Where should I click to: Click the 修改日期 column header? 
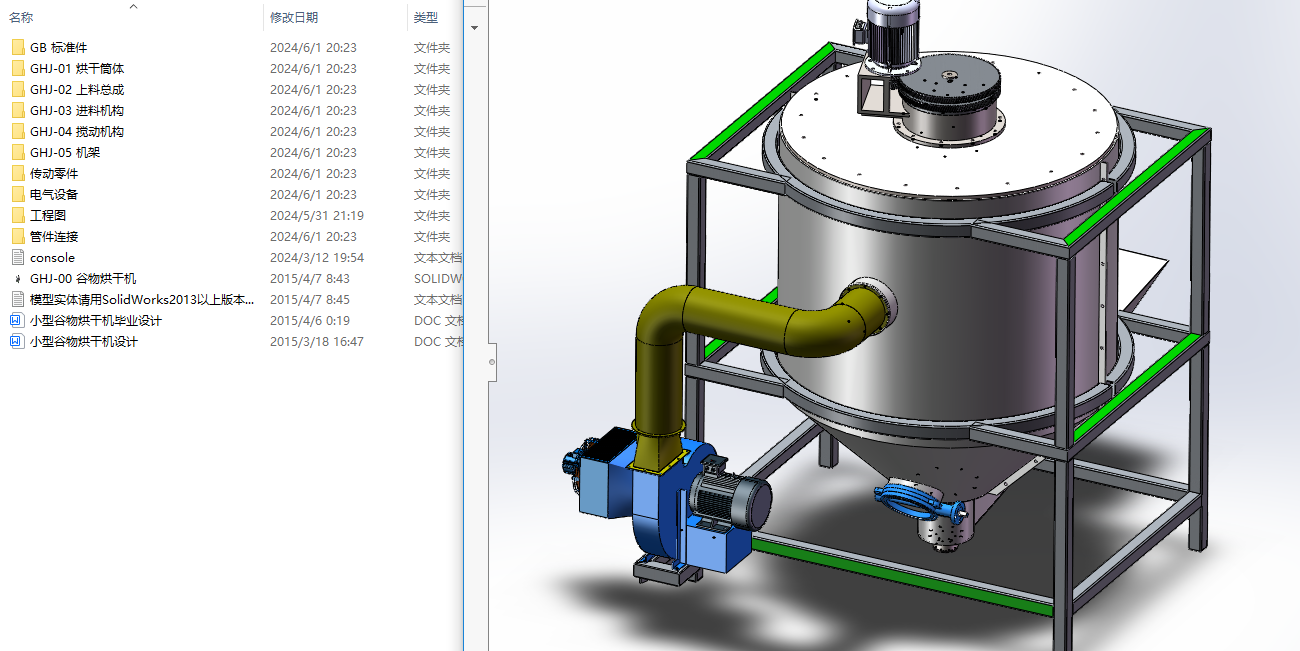[x=294, y=18]
